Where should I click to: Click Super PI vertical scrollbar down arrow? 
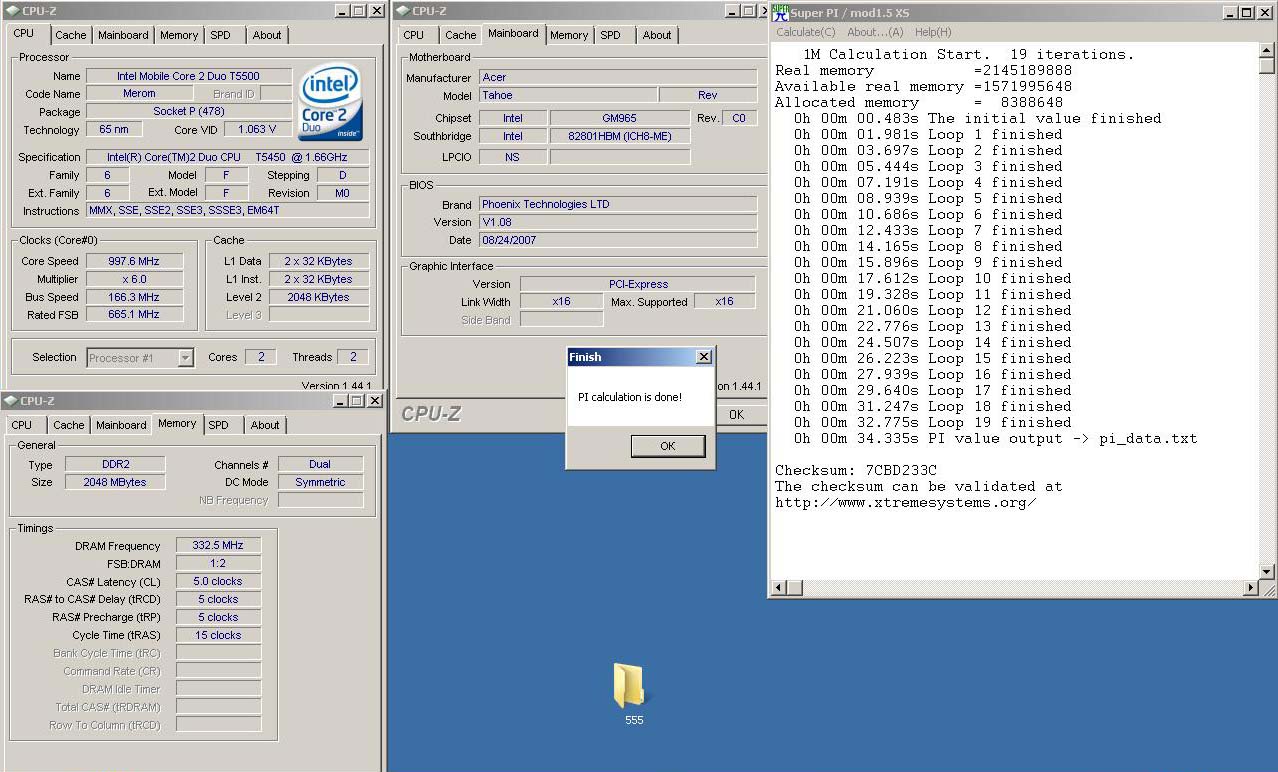click(1267, 572)
